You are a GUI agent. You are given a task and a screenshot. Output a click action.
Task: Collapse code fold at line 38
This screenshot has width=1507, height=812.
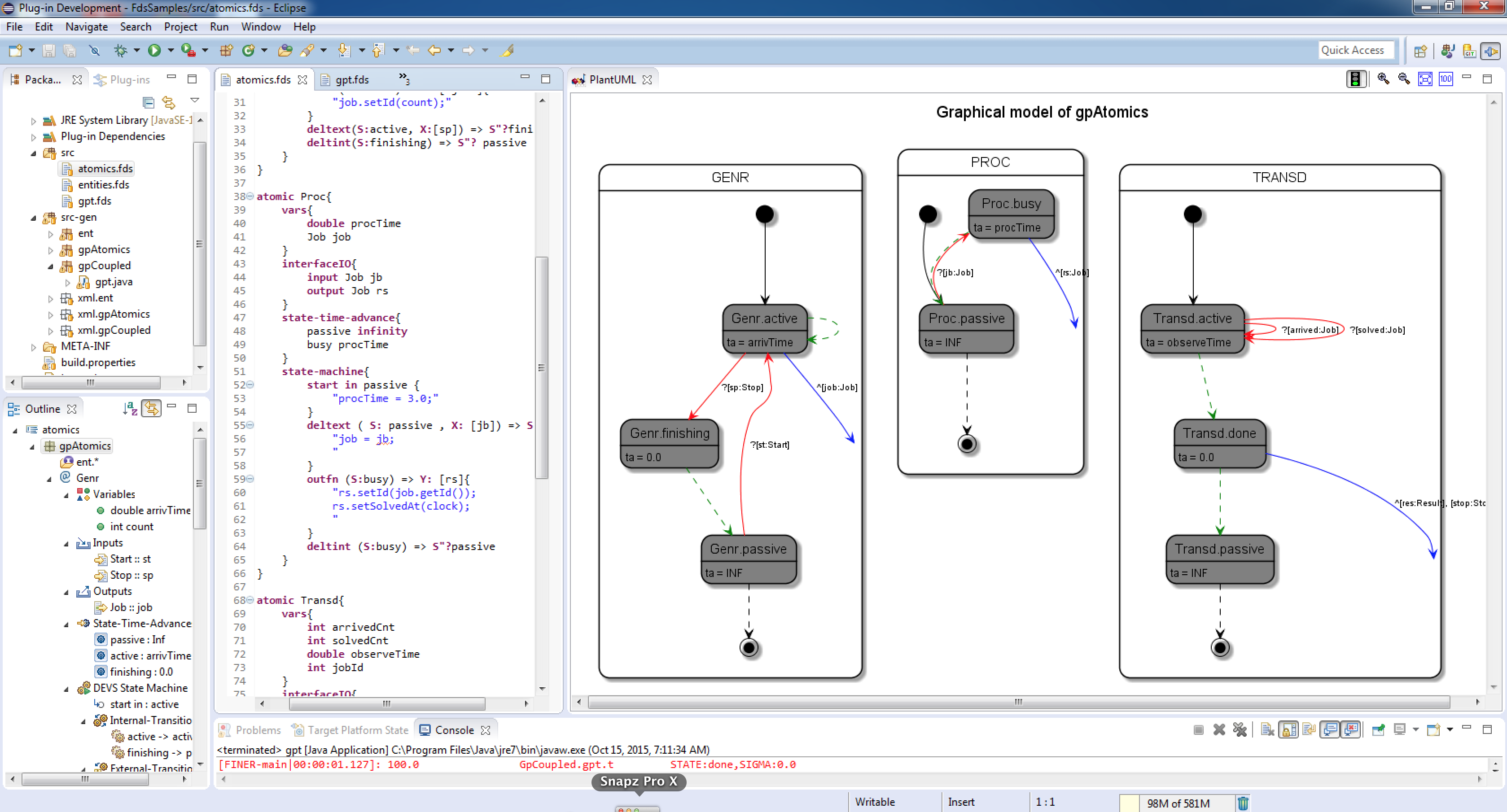(250, 196)
